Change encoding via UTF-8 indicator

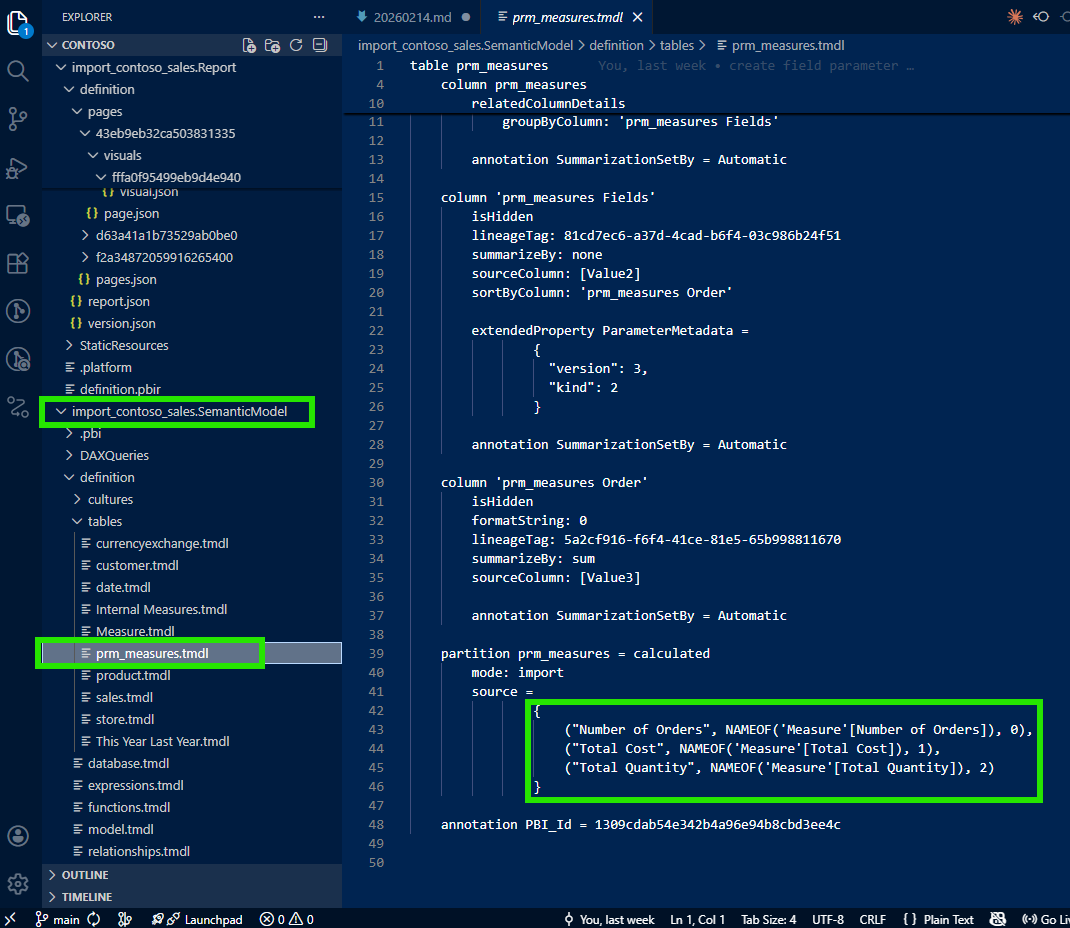(x=828, y=919)
